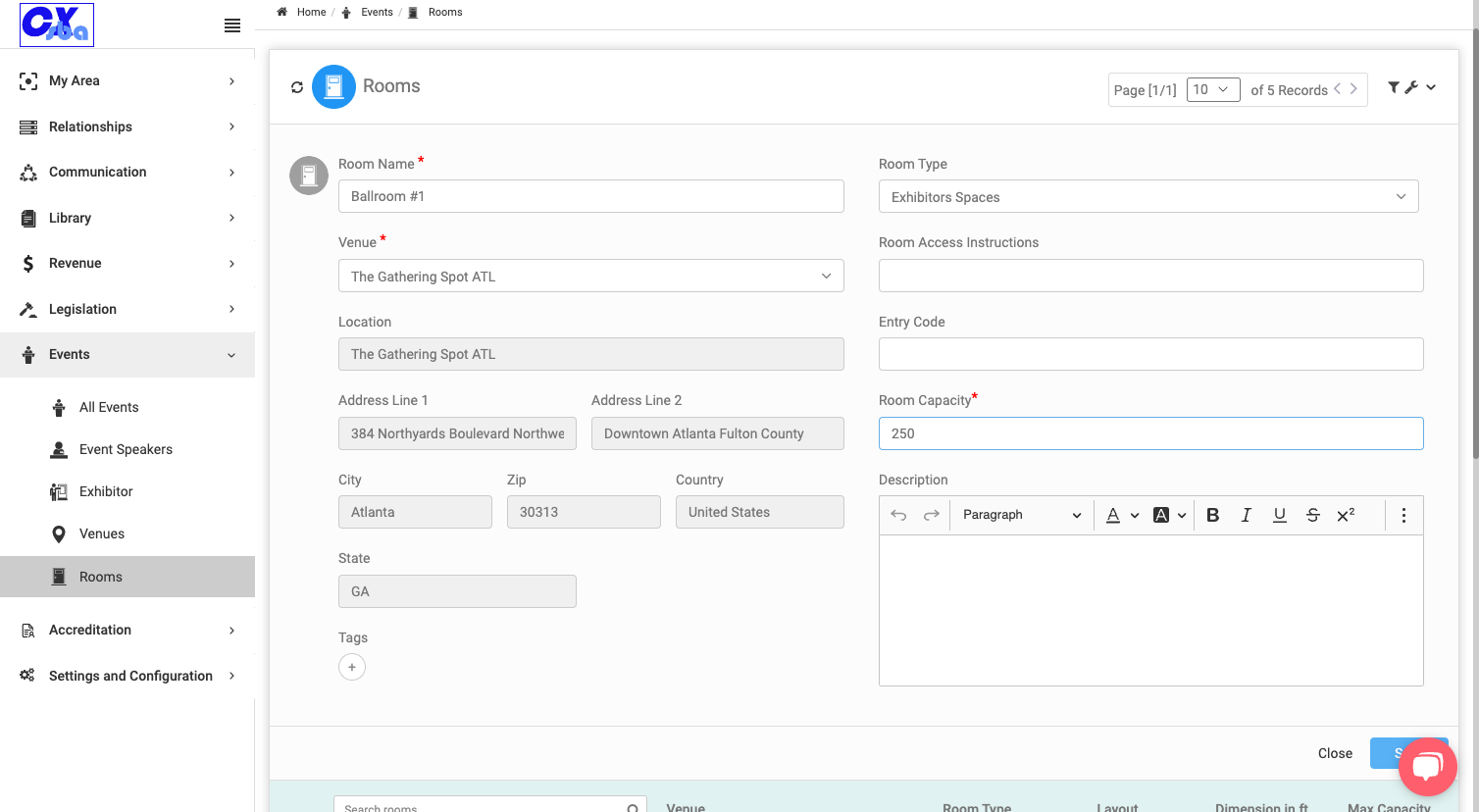Expand the Accreditation menu

pos(127,630)
